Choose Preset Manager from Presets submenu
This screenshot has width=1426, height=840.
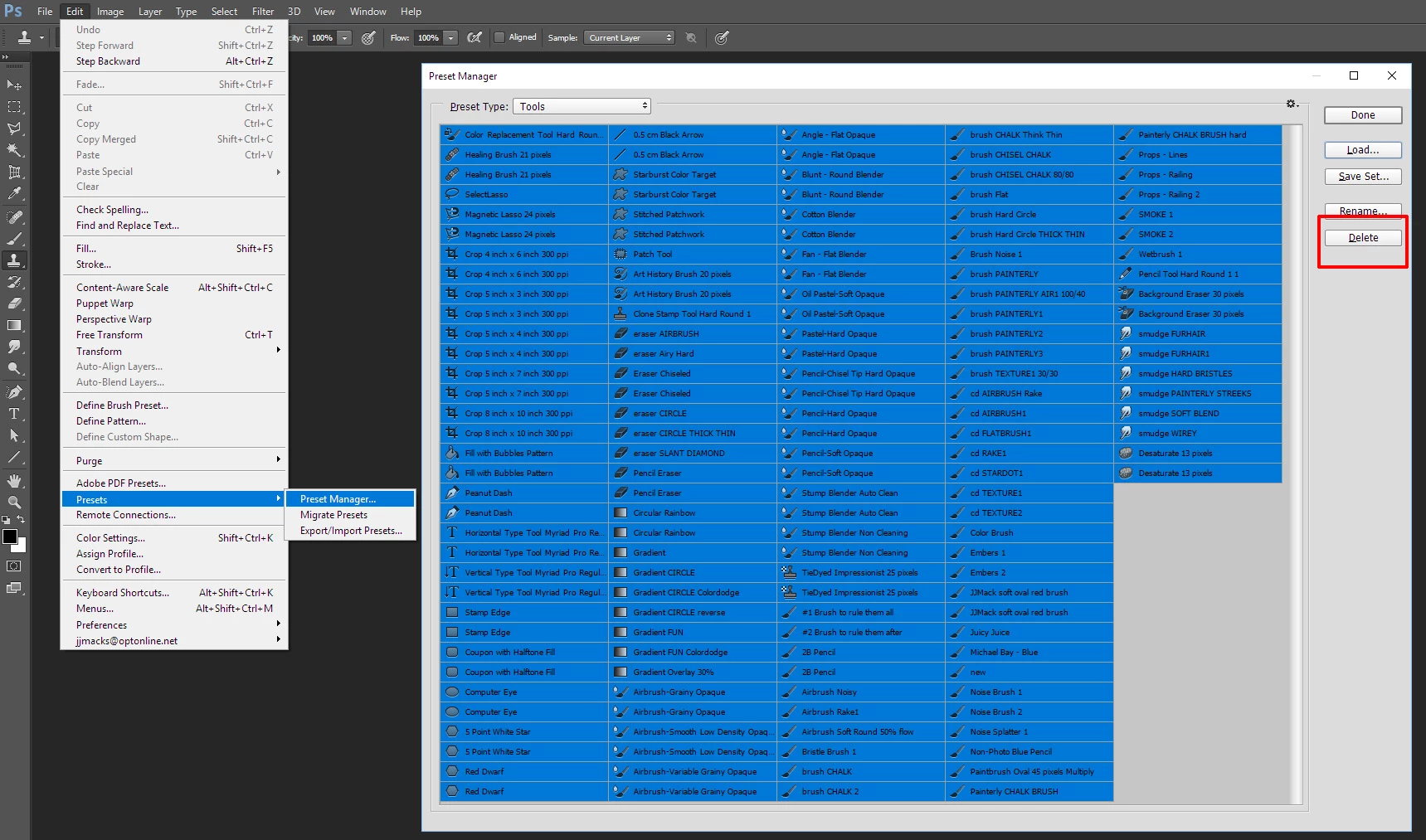(350, 499)
